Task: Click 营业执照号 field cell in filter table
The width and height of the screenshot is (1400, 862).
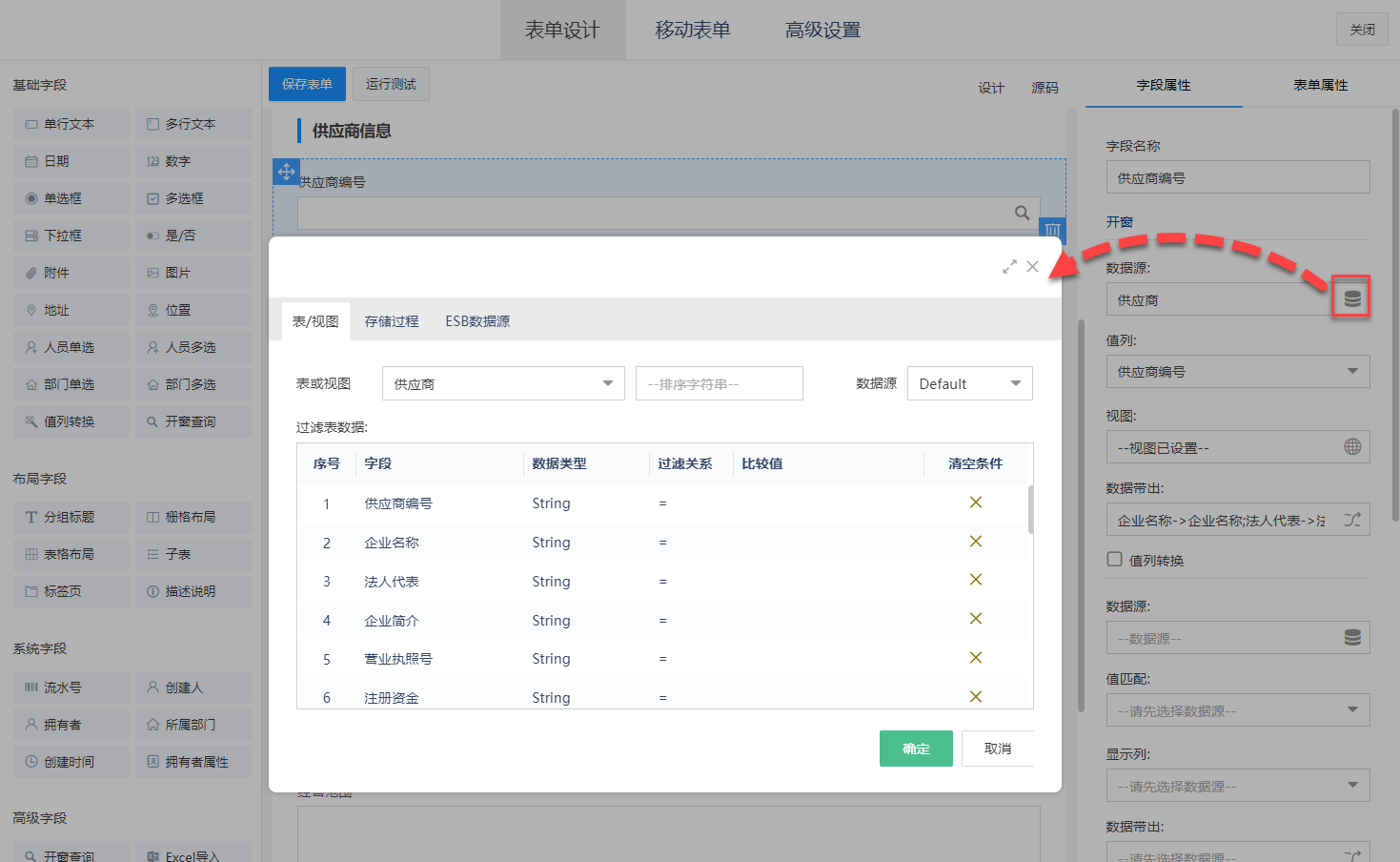Action: (x=398, y=659)
